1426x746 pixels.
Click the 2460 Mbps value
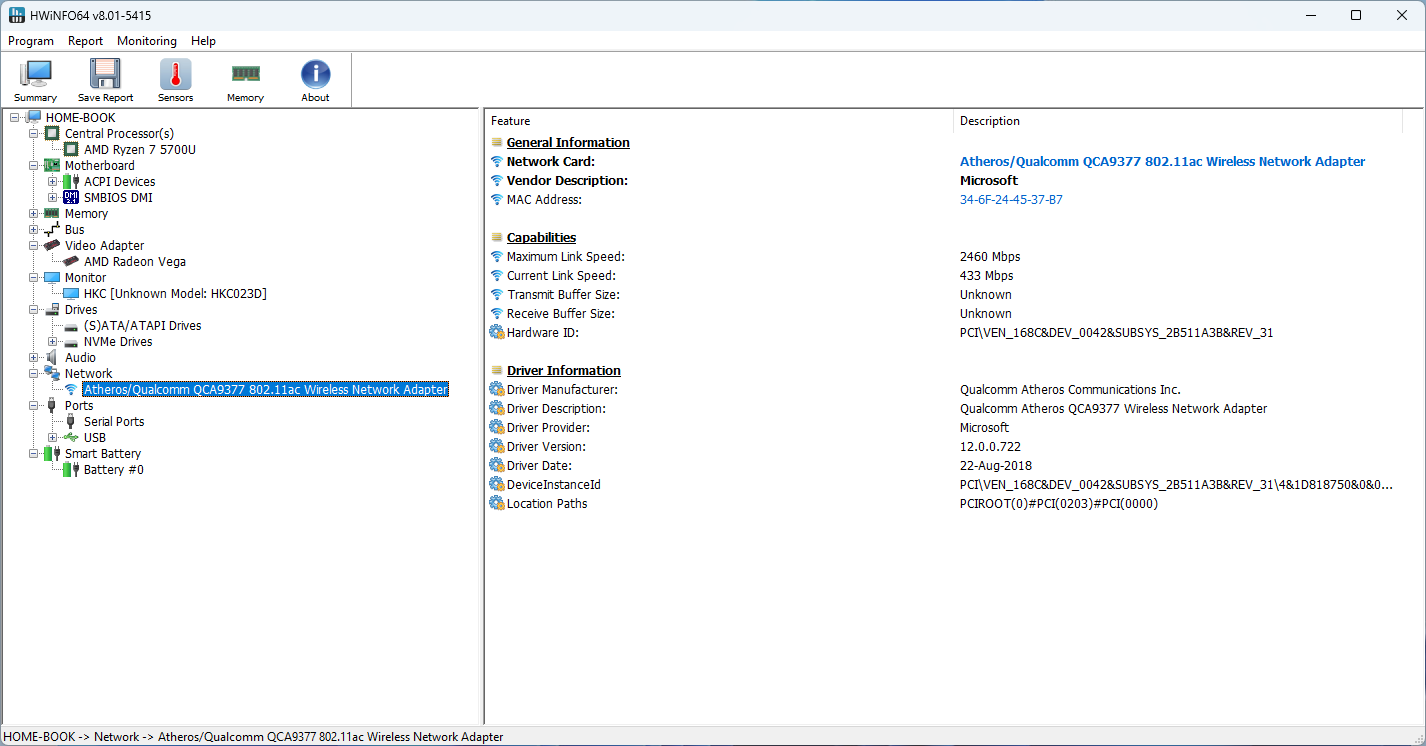(x=990, y=257)
